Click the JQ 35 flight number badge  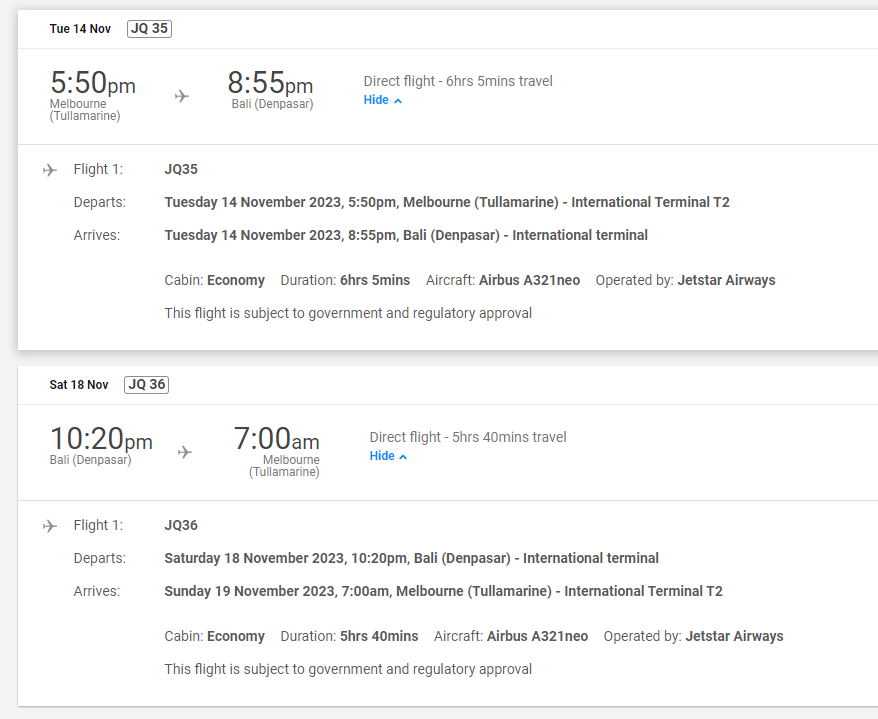pos(150,29)
